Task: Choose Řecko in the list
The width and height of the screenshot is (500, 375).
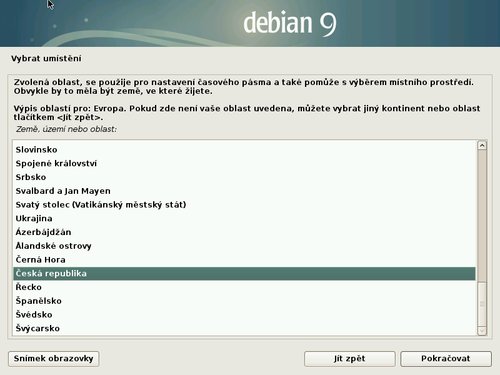Action: [x=244, y=287]
